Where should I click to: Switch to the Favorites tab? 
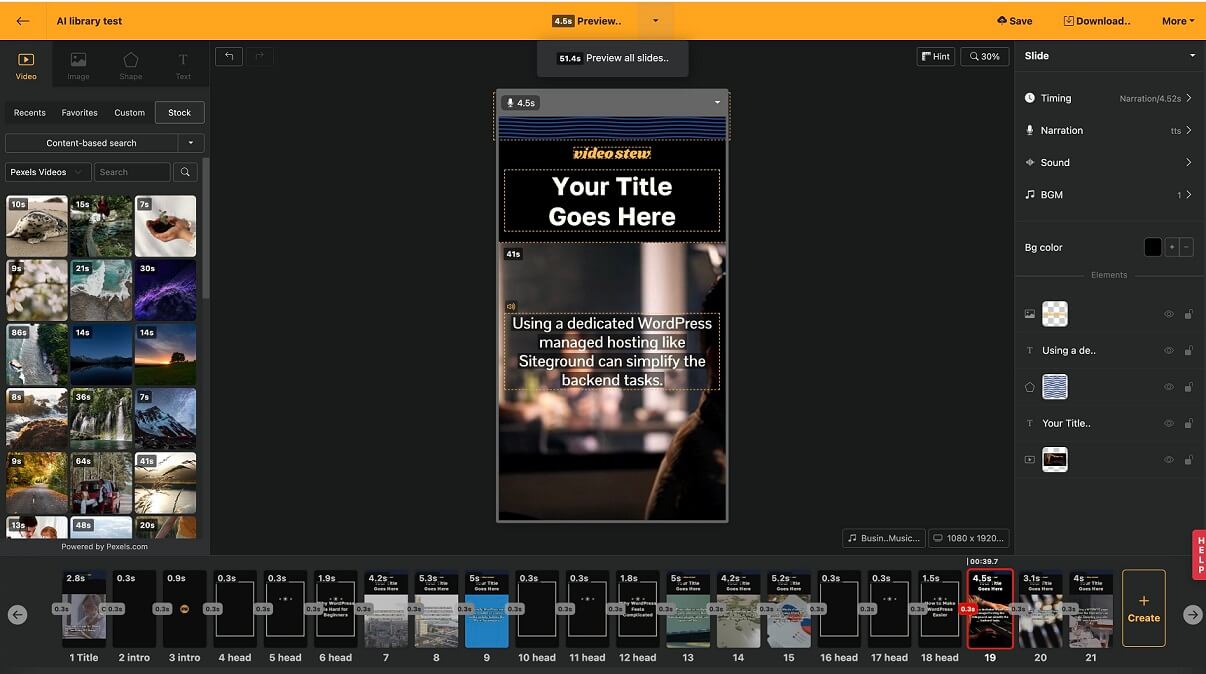click(80, 113)
